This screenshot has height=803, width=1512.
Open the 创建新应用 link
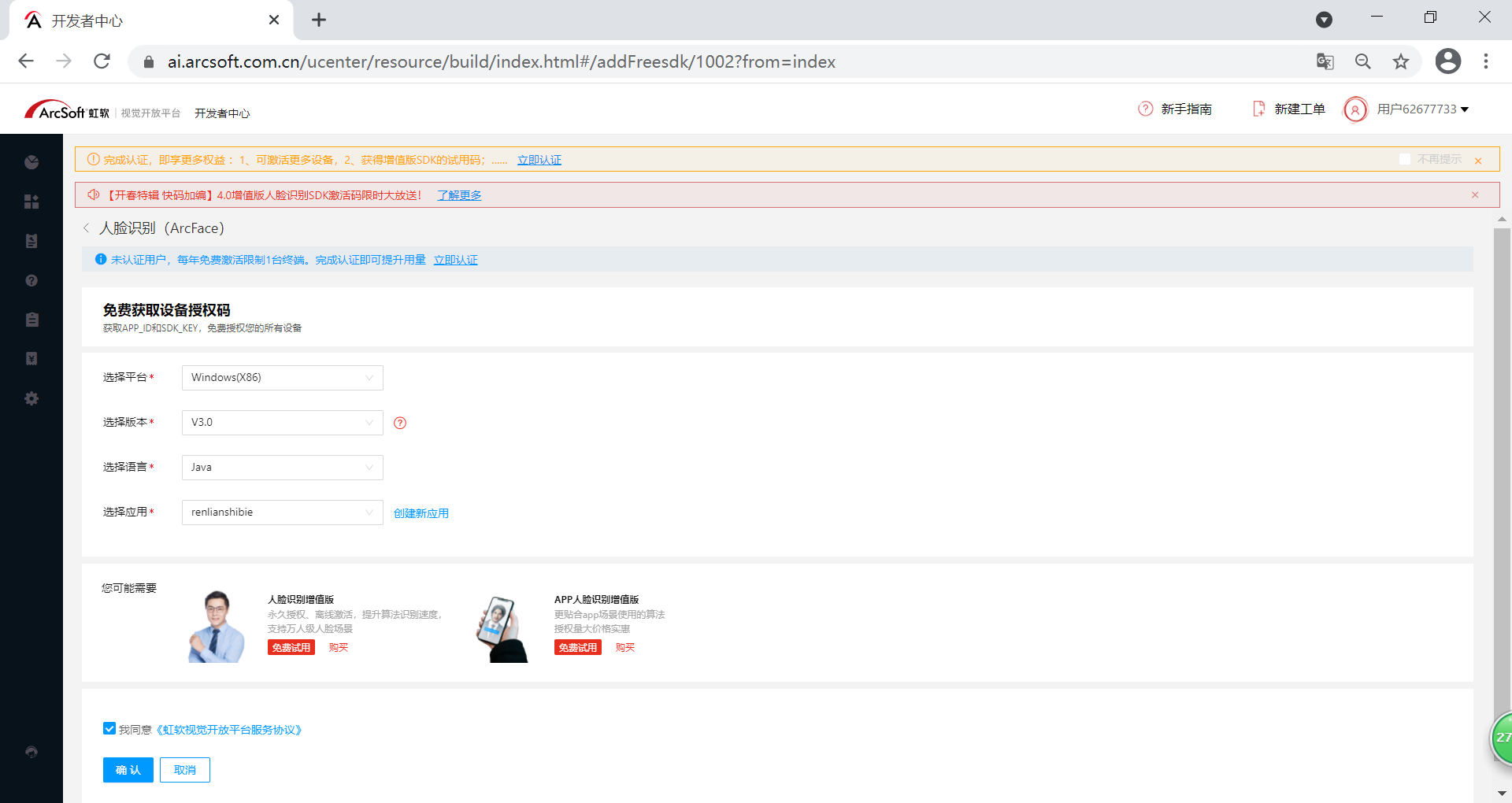421,513
